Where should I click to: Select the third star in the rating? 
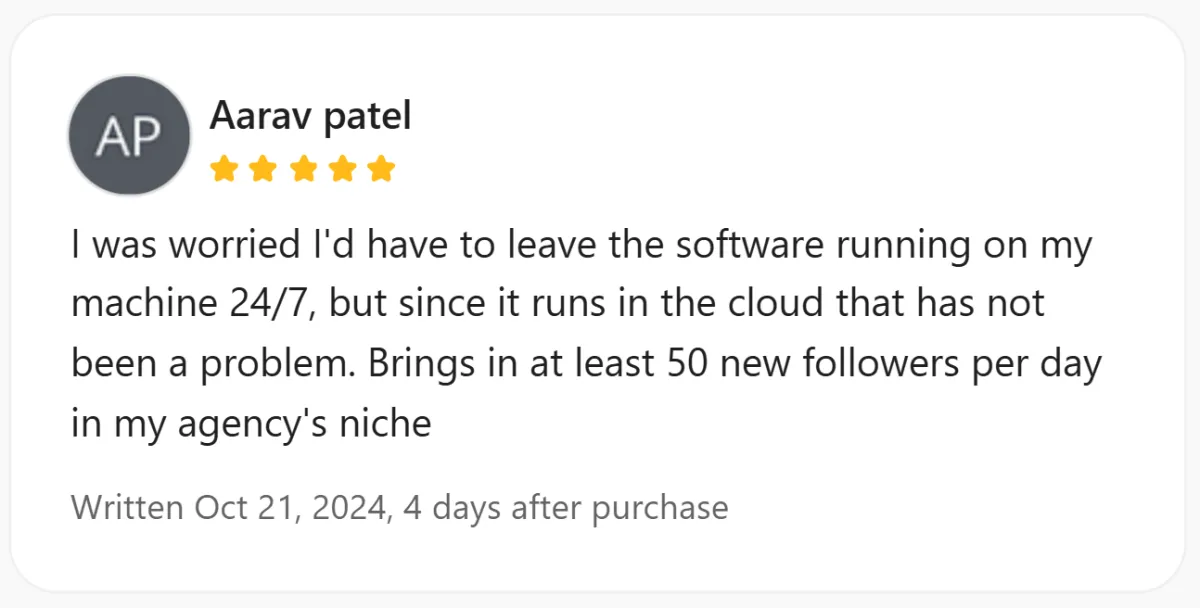point(303,169)
